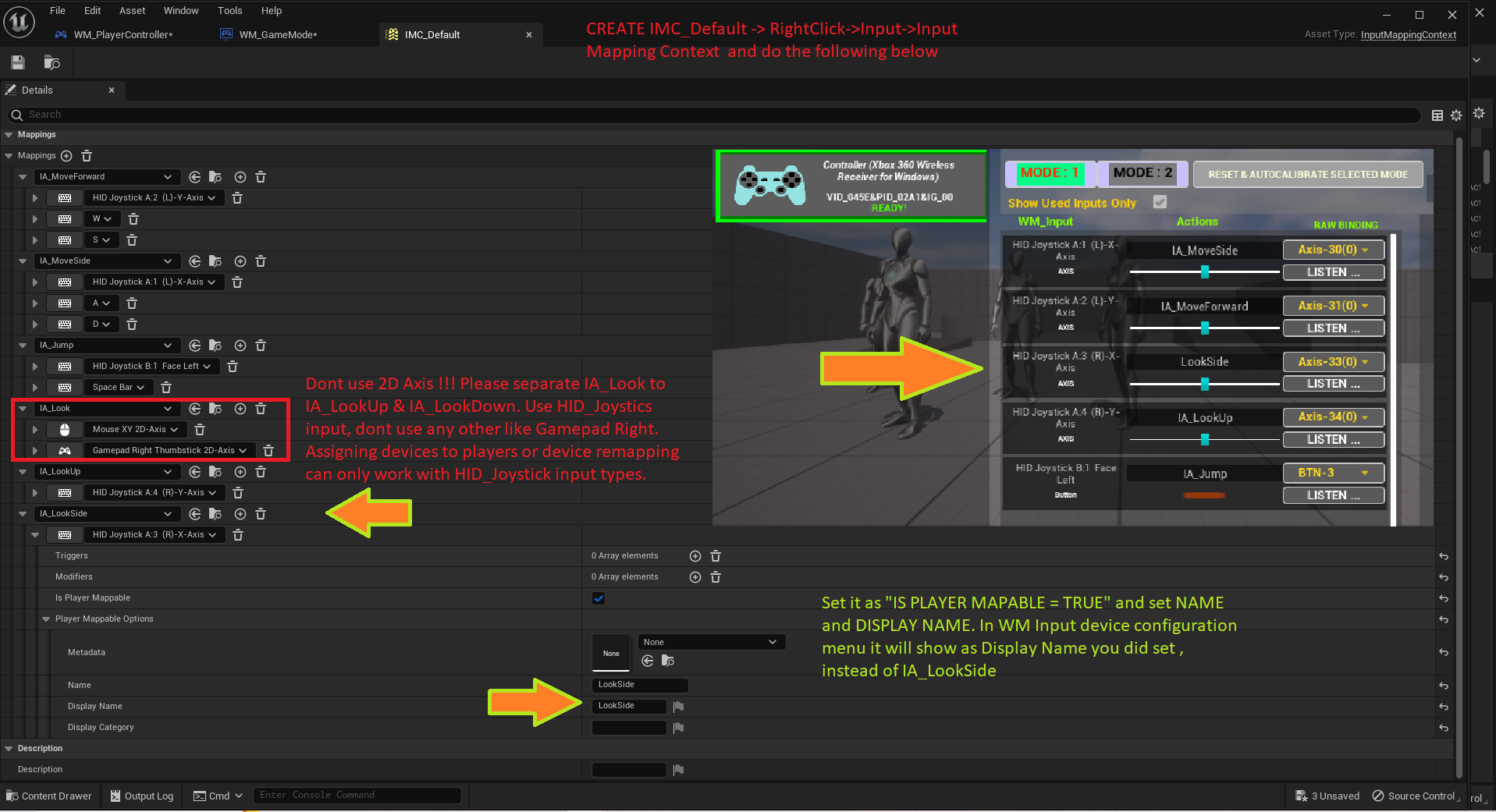
Task: Toggle the Show Used Inputs Only checkbox
Action: [x=1160, y=203]
